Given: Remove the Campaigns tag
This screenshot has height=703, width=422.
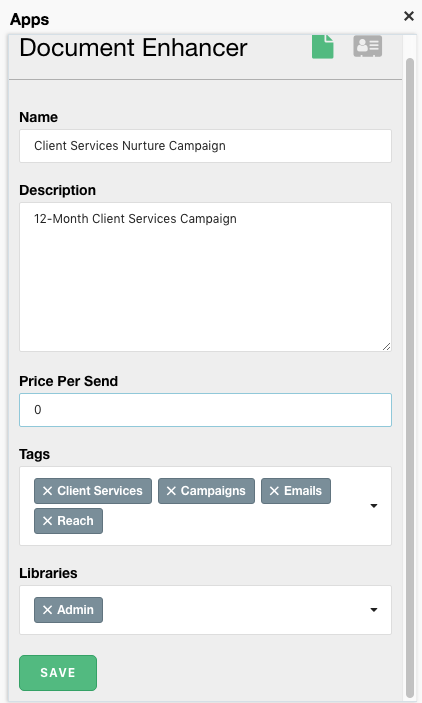Looking at the screenshot, I should [171, 491].
